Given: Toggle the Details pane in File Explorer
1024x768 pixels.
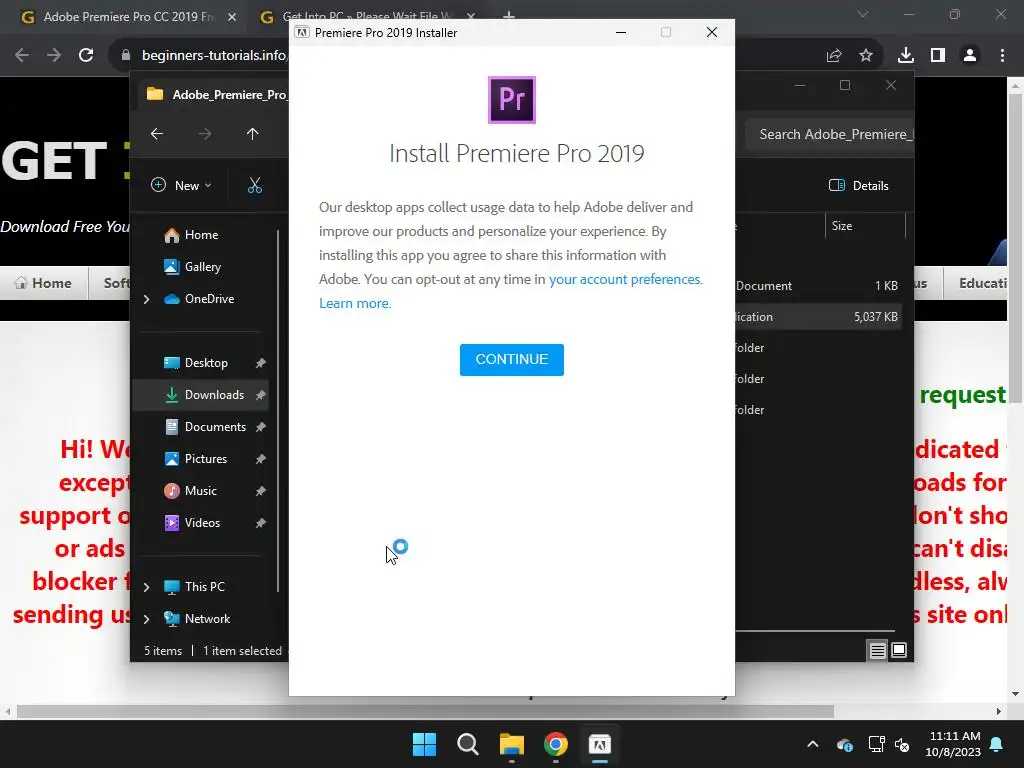Looking at the screenshot, I should [x=858, y=185].
